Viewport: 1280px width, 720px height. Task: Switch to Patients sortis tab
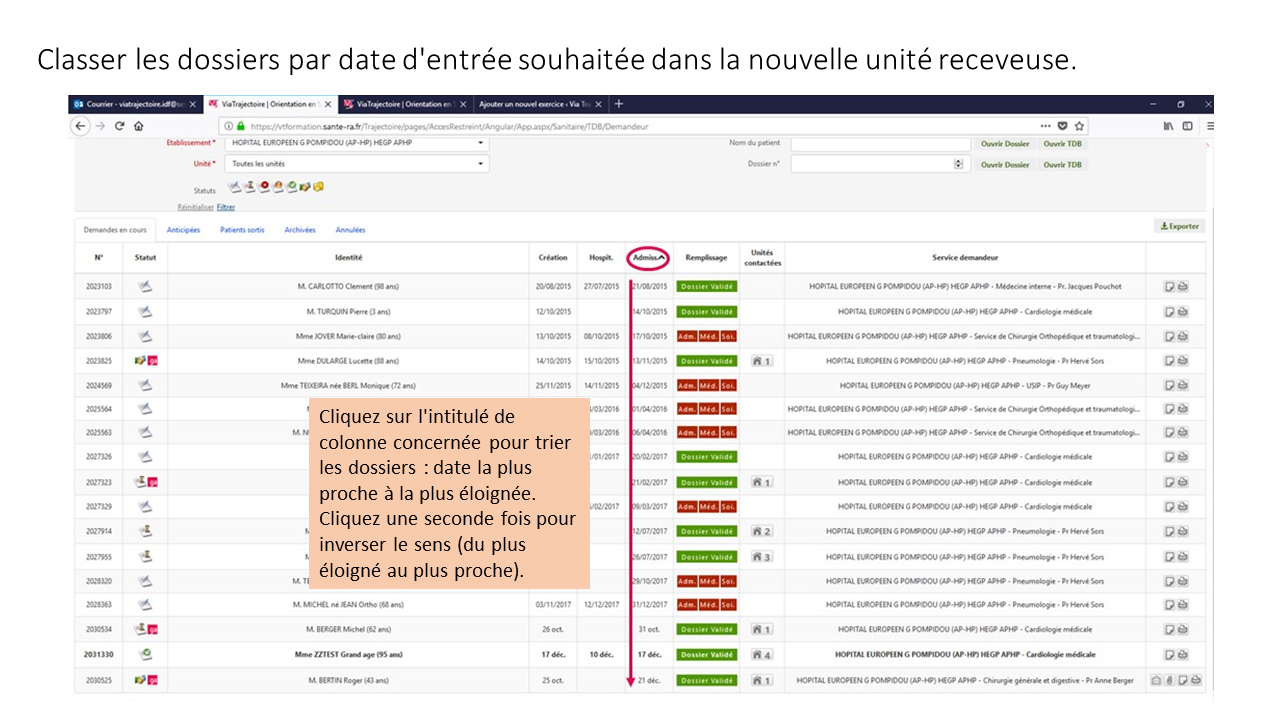242,230
